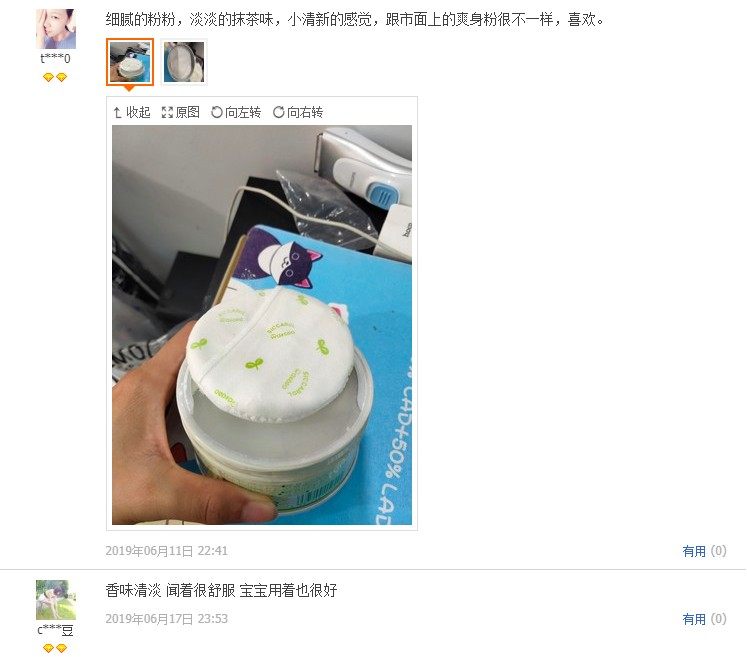Select the second review photo thumbnail
Image resolution: width=747 pixels, height=657 pixels.
[184, 62]
